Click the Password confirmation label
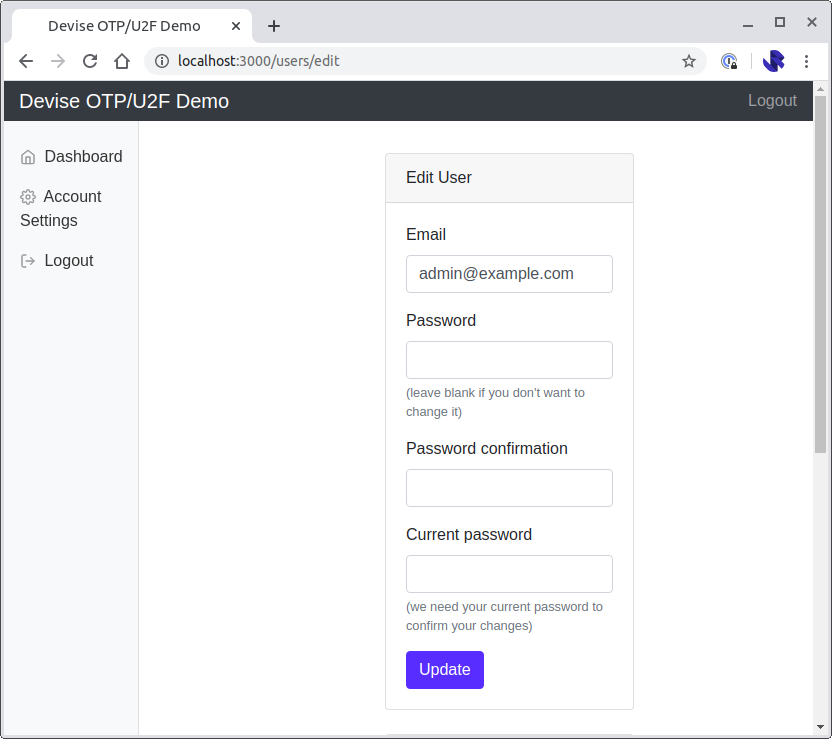Viewport: 832px width, 739px height. (x=487, y=448)
